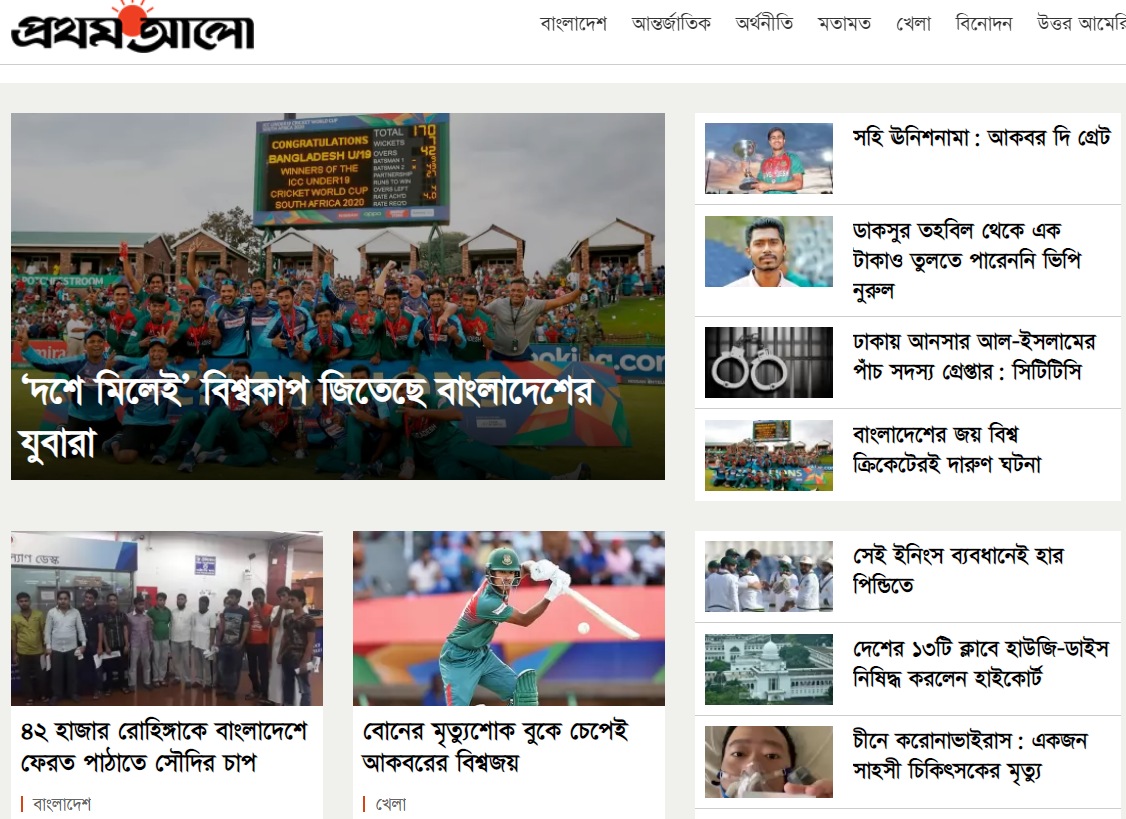Click the batsman photo of আকবর
1126x819 pixels.
click(508, 618)
